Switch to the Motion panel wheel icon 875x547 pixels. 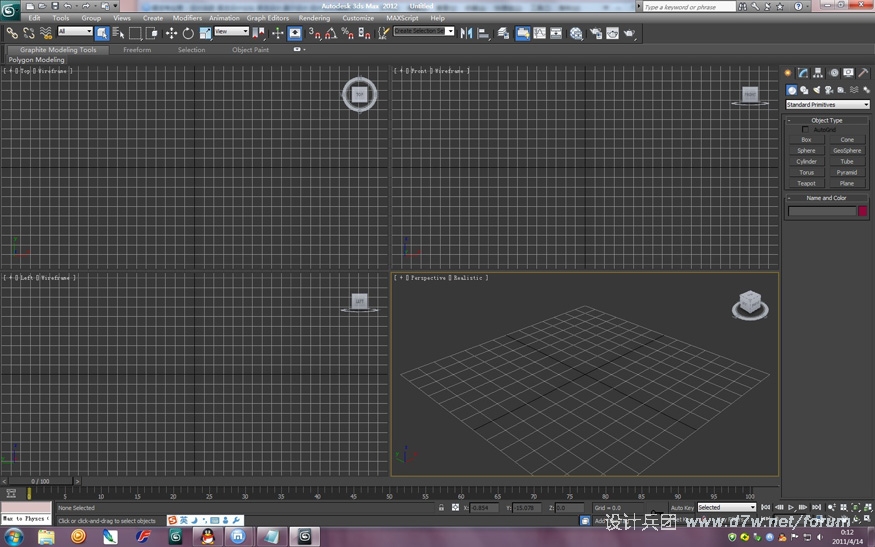point(834,73)
